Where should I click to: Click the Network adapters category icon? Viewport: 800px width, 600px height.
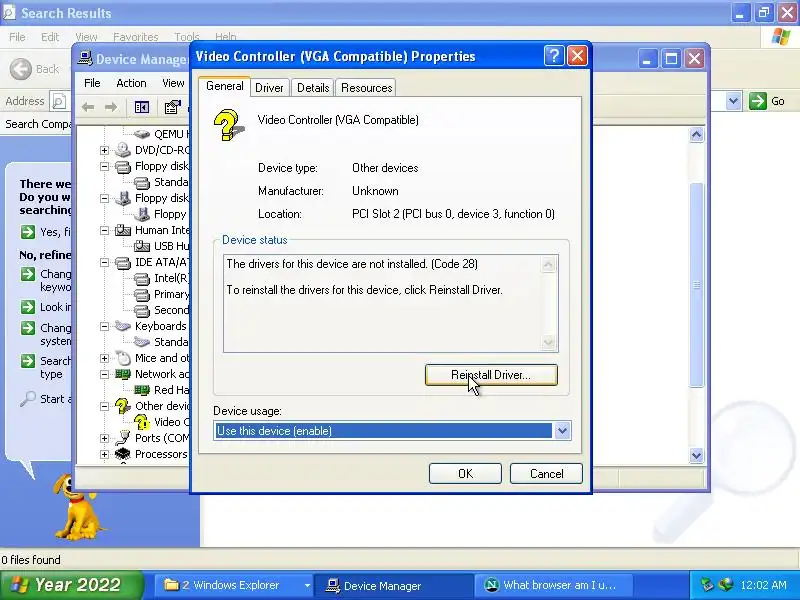click(x=122, y=374)
